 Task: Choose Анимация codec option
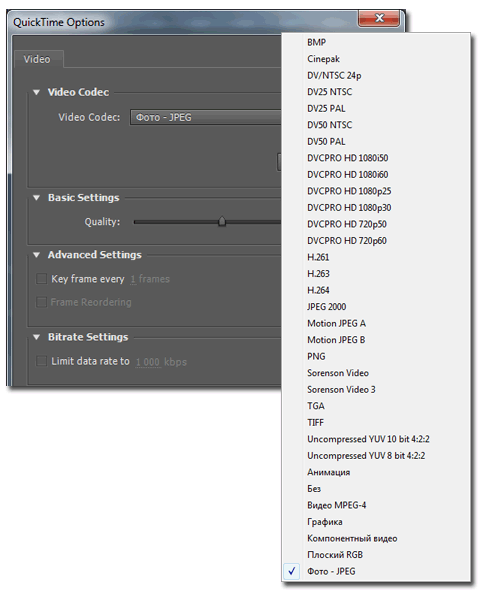[x=376, y=472]
